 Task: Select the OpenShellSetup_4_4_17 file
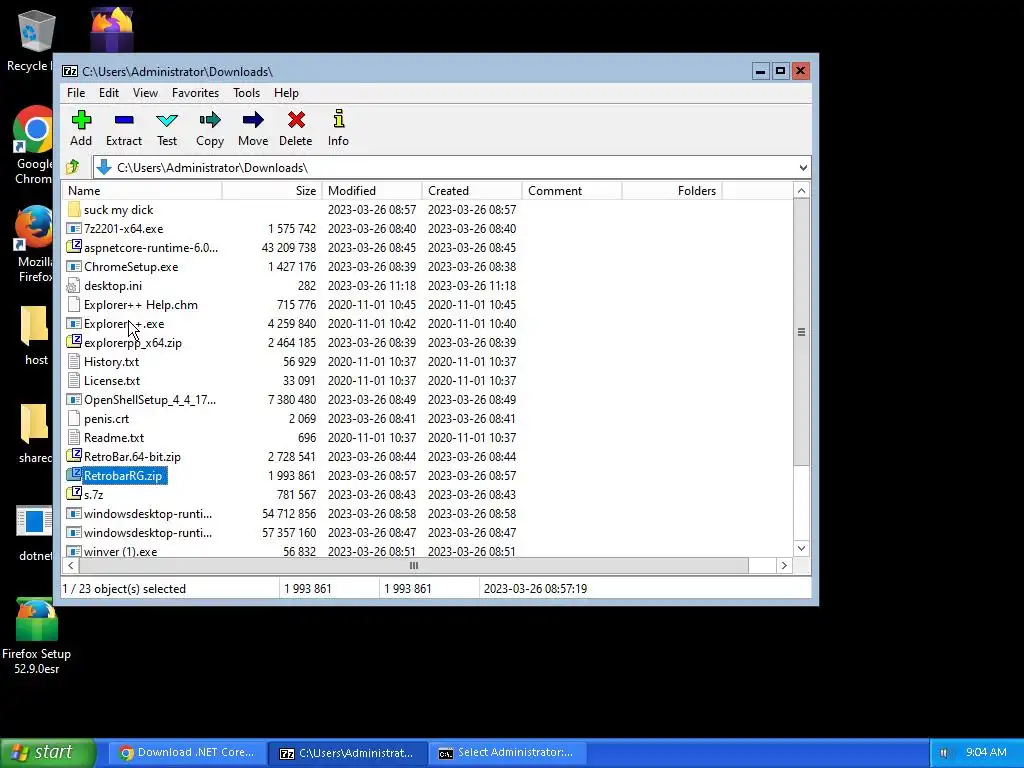click(x=150, y=399)
